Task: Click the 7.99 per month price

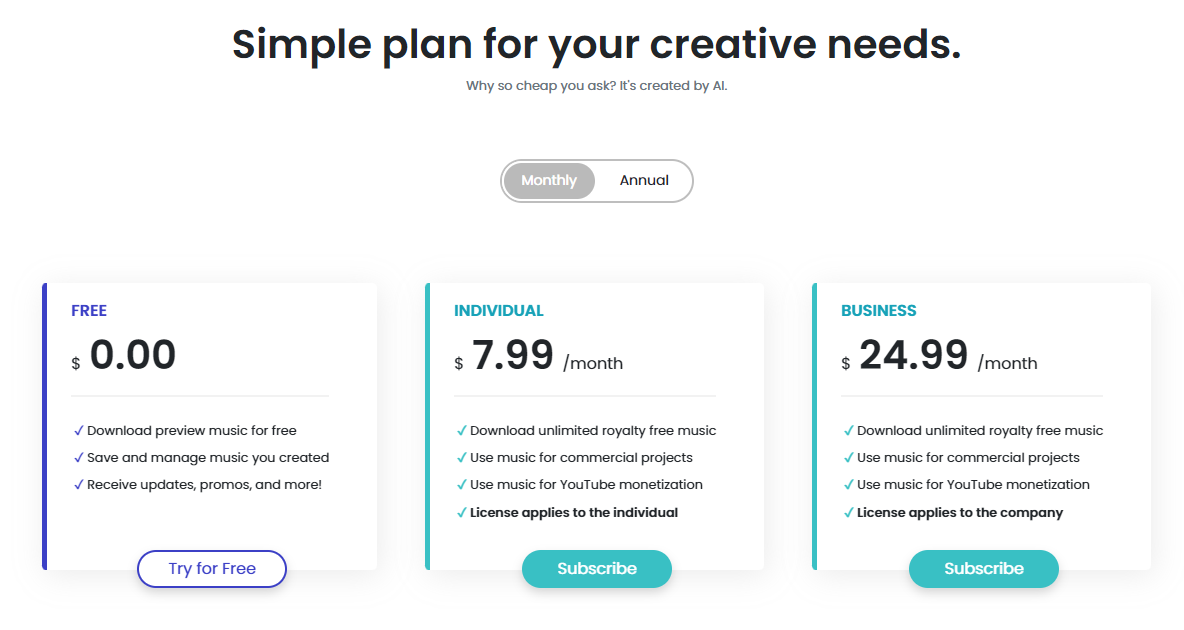Action: (513, 356)
